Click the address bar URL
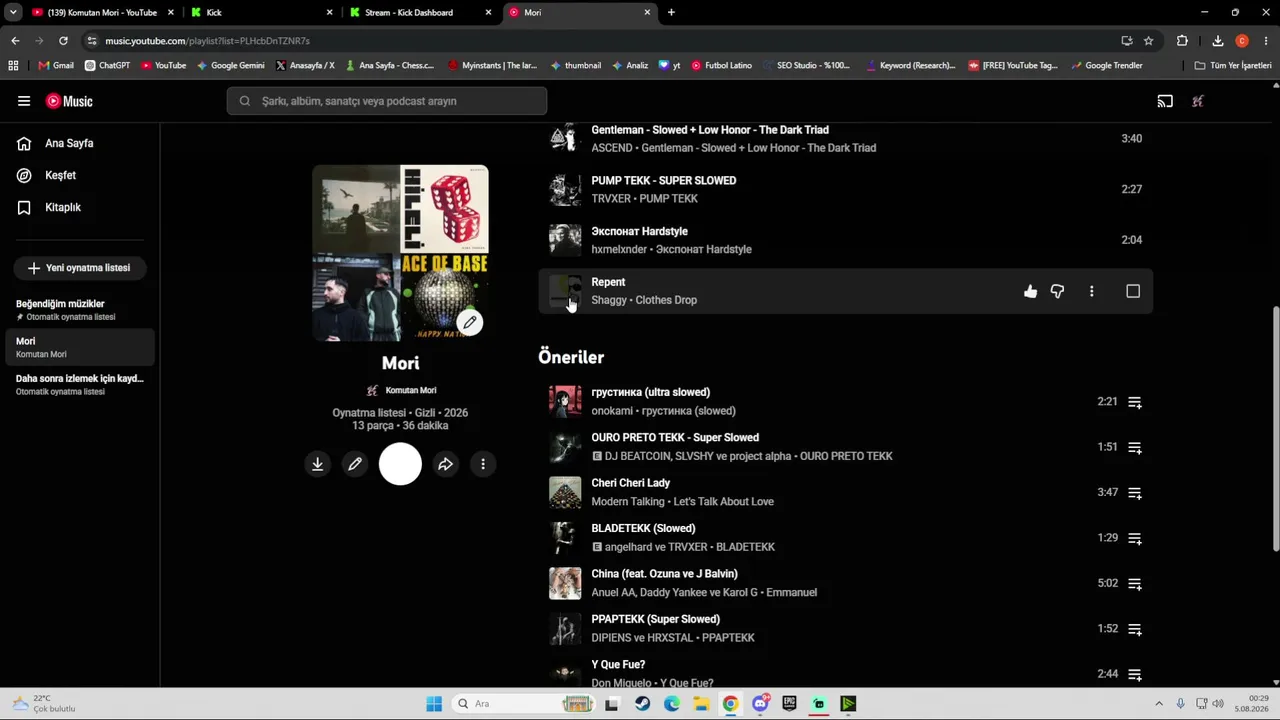1280x720 pixels. click(207, 41)
